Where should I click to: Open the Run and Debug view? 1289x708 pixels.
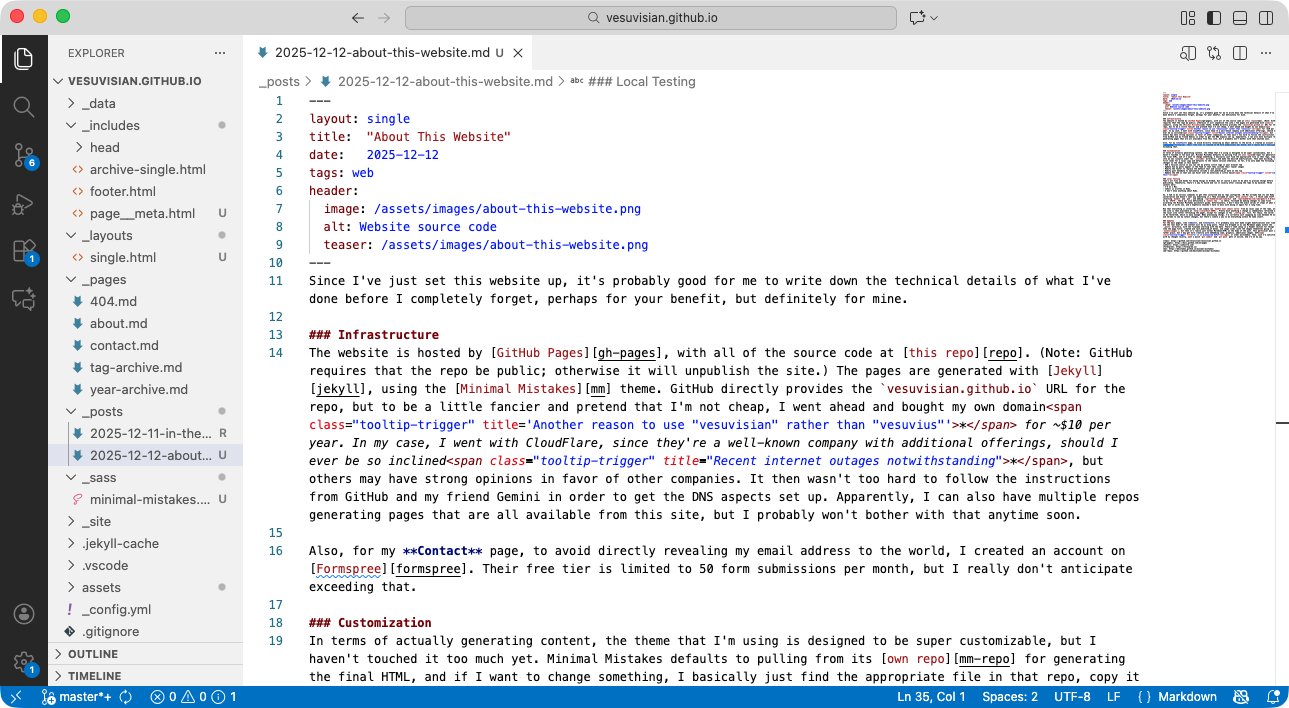23,204
